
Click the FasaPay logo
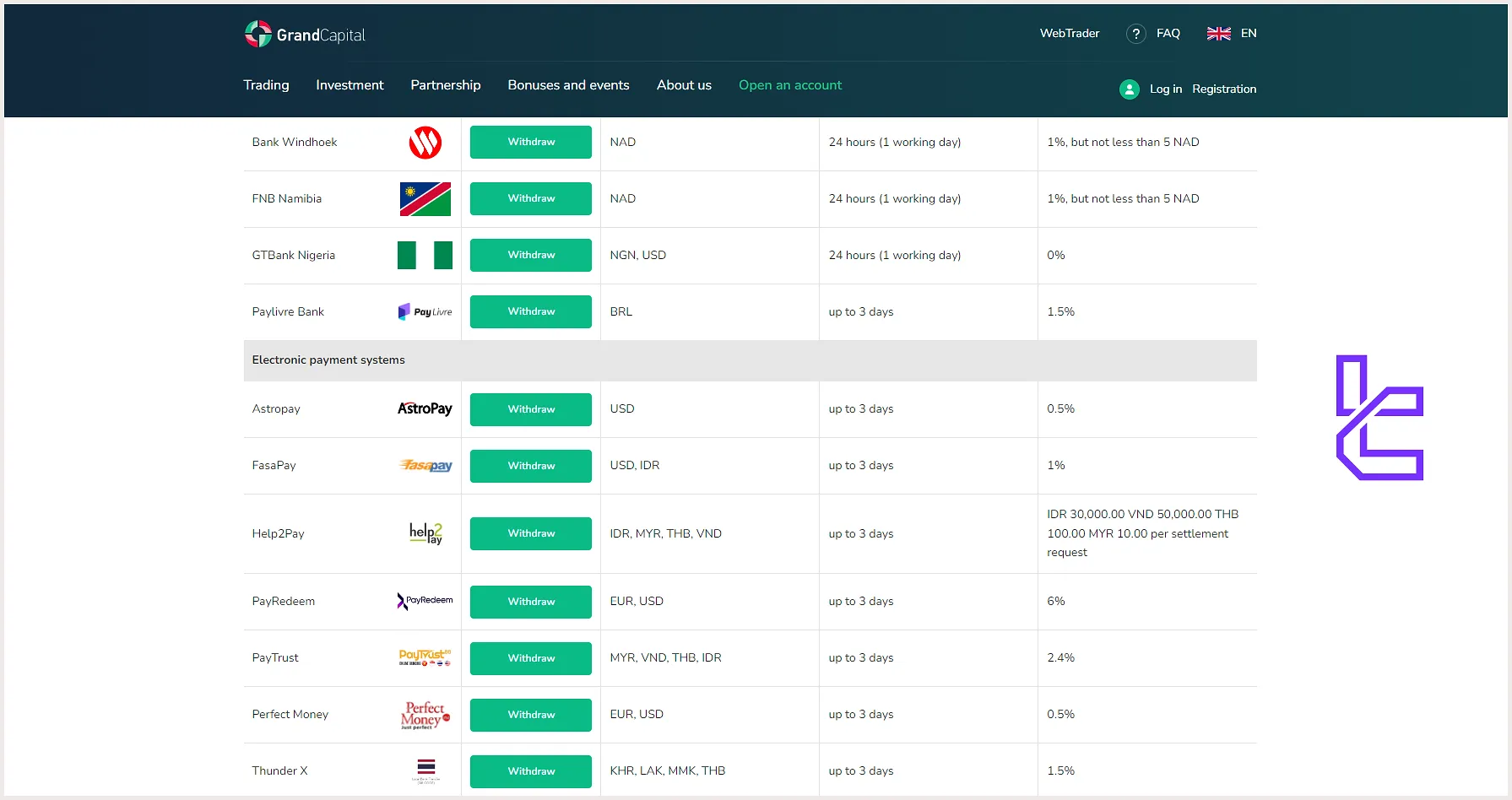coord(425,465)
